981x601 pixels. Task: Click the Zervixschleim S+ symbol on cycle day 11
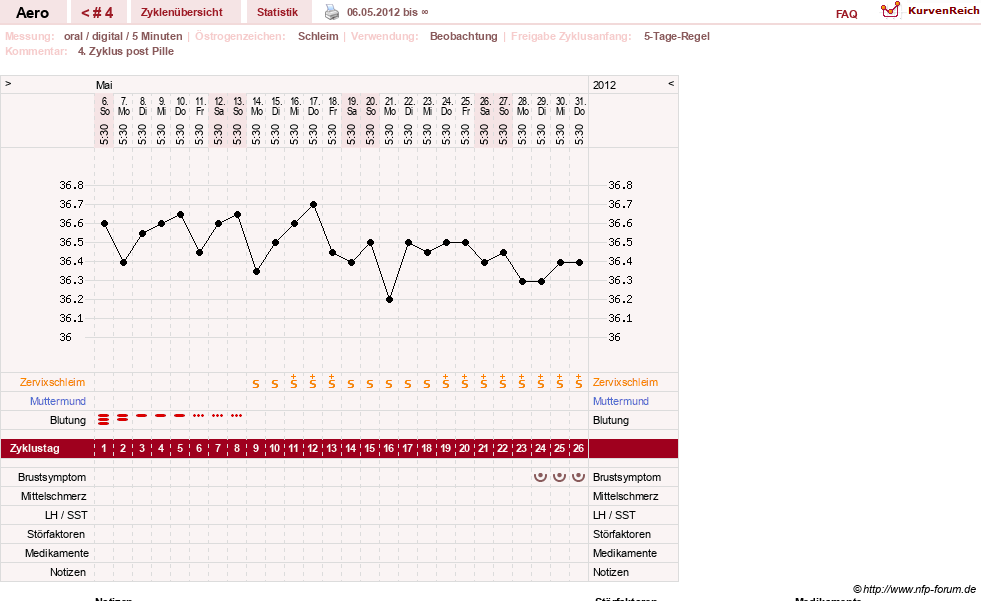(293, 381)
